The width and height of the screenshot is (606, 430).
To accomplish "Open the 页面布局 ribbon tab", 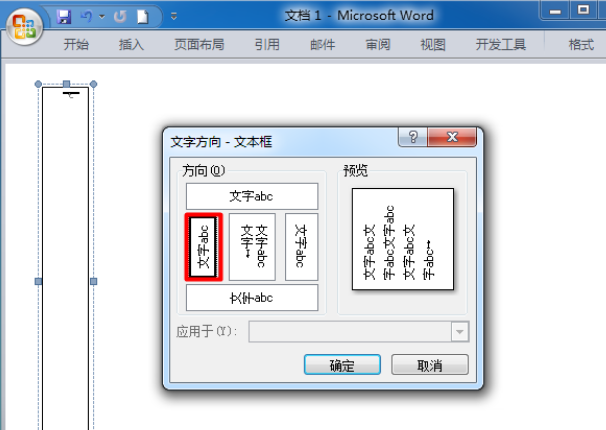I will coord(199,44).
